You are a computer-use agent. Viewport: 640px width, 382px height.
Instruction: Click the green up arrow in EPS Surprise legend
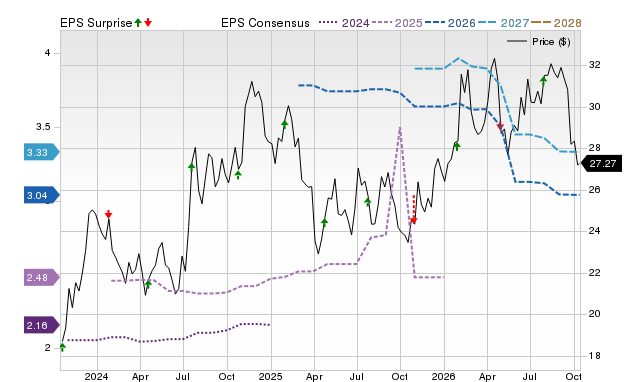[138, 23]
